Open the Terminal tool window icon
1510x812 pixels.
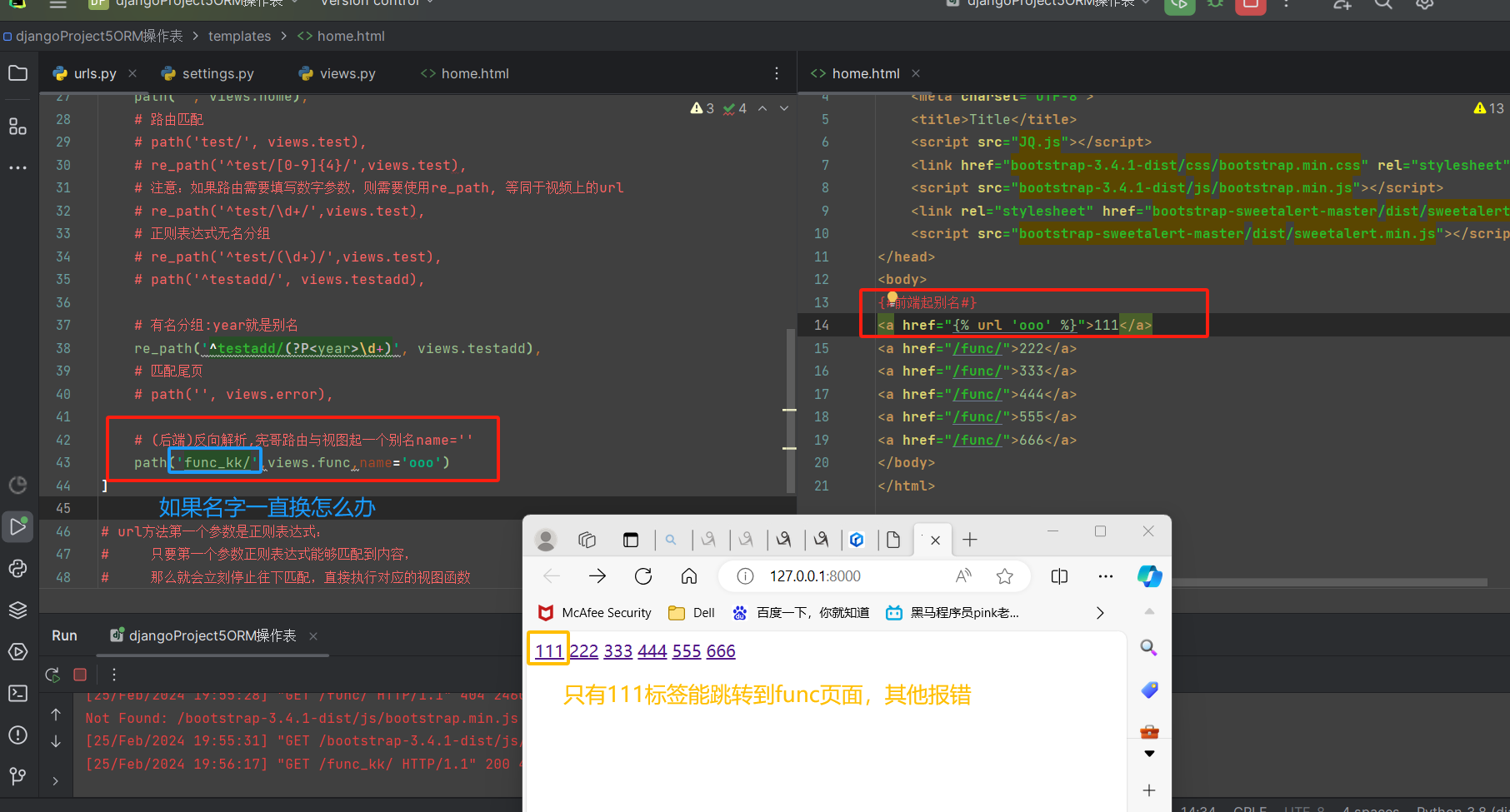pyautogui.click(x=17, y=693)
